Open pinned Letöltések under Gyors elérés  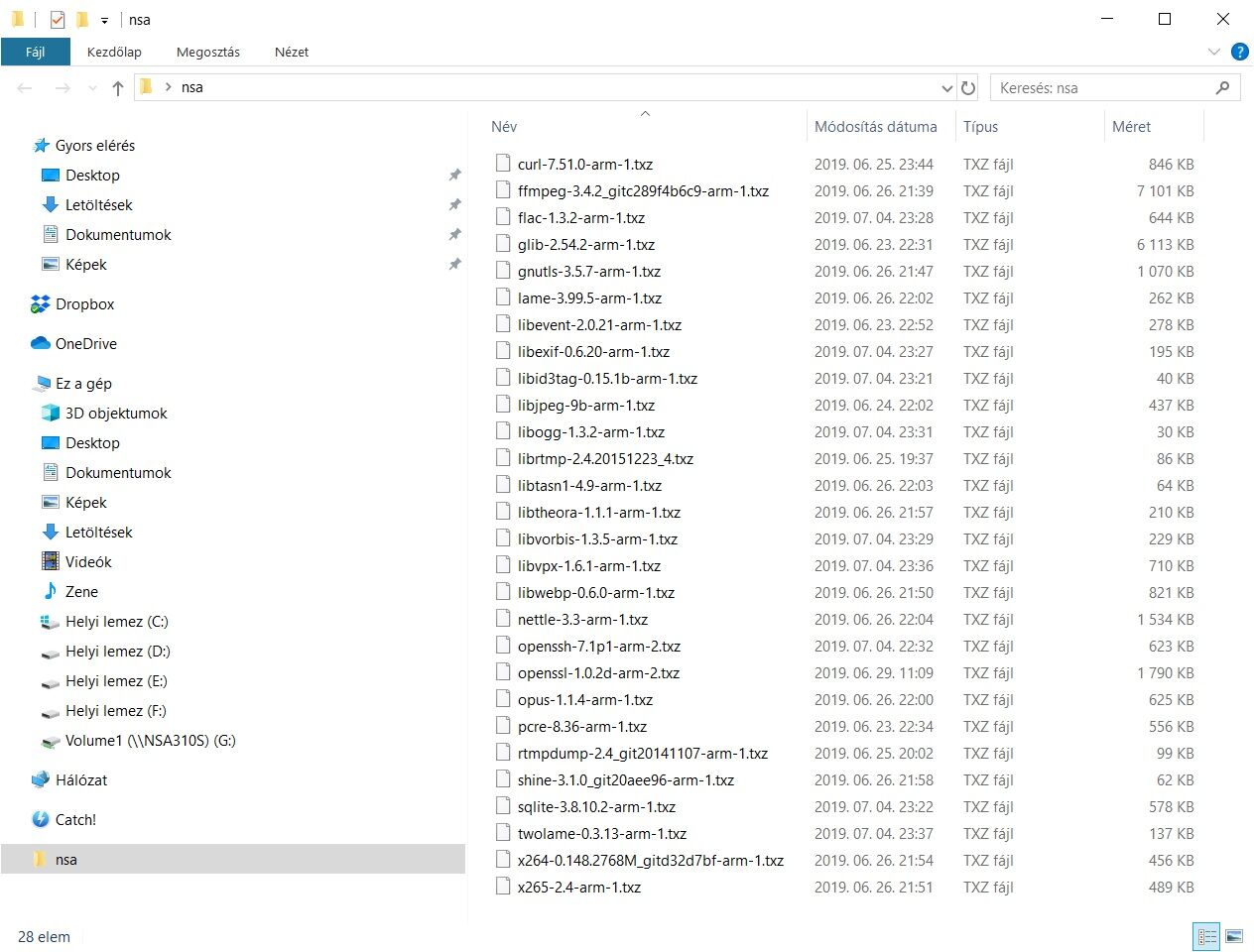click(x=98, y=205)
